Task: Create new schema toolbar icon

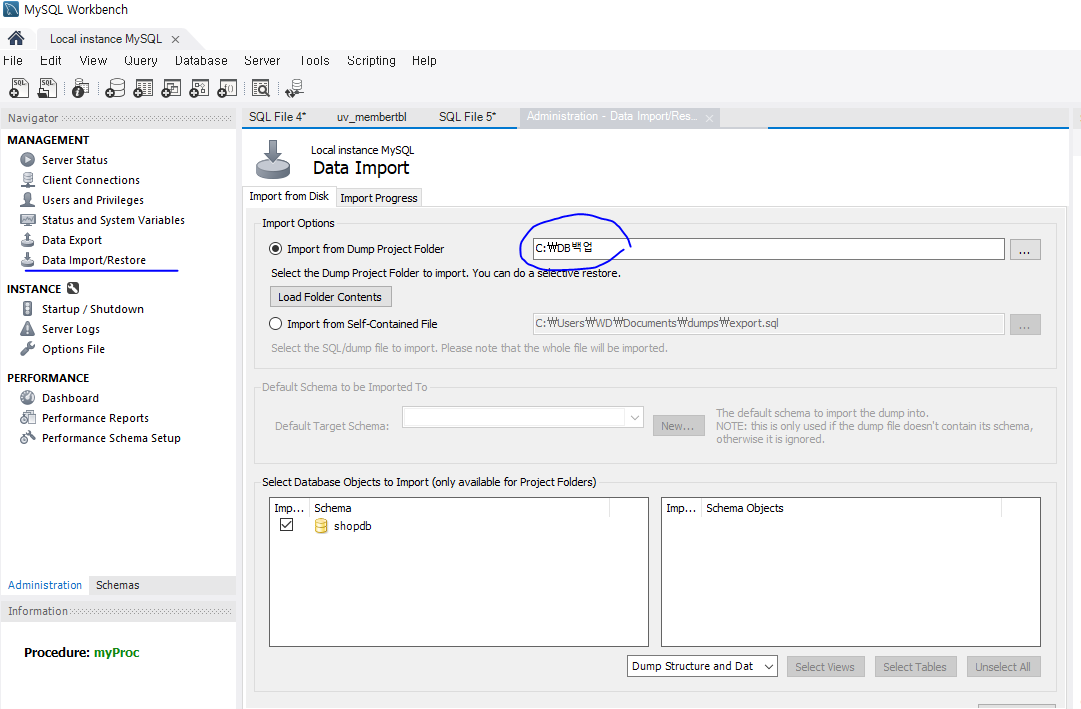Action: (115, 88)
